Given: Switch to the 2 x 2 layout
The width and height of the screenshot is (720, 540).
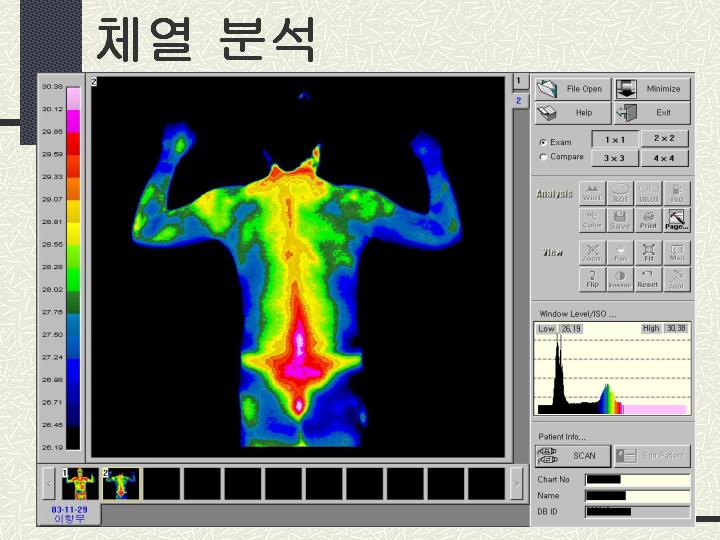Looking at the screenshot, I should [664, 139].
